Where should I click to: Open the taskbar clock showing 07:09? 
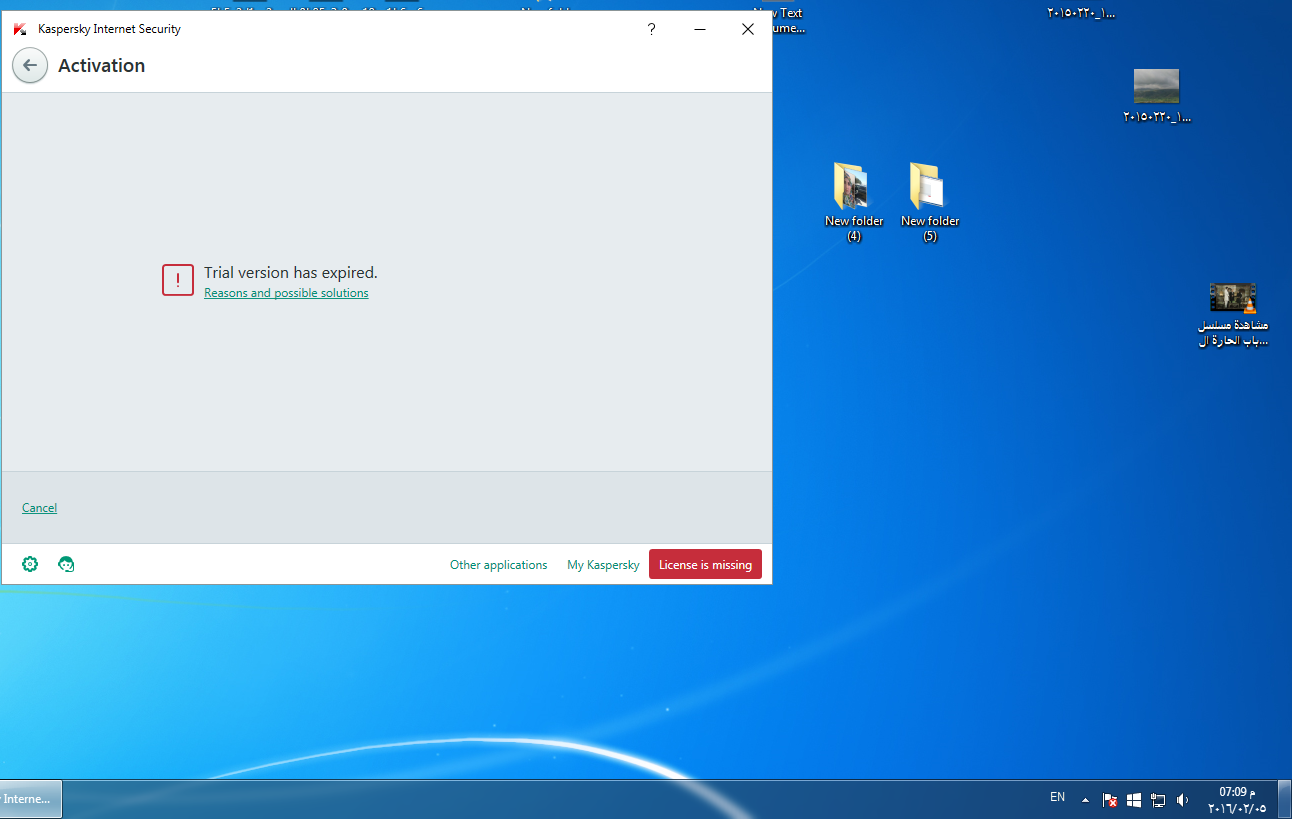pyautogui.click(x=1237, y=800)
